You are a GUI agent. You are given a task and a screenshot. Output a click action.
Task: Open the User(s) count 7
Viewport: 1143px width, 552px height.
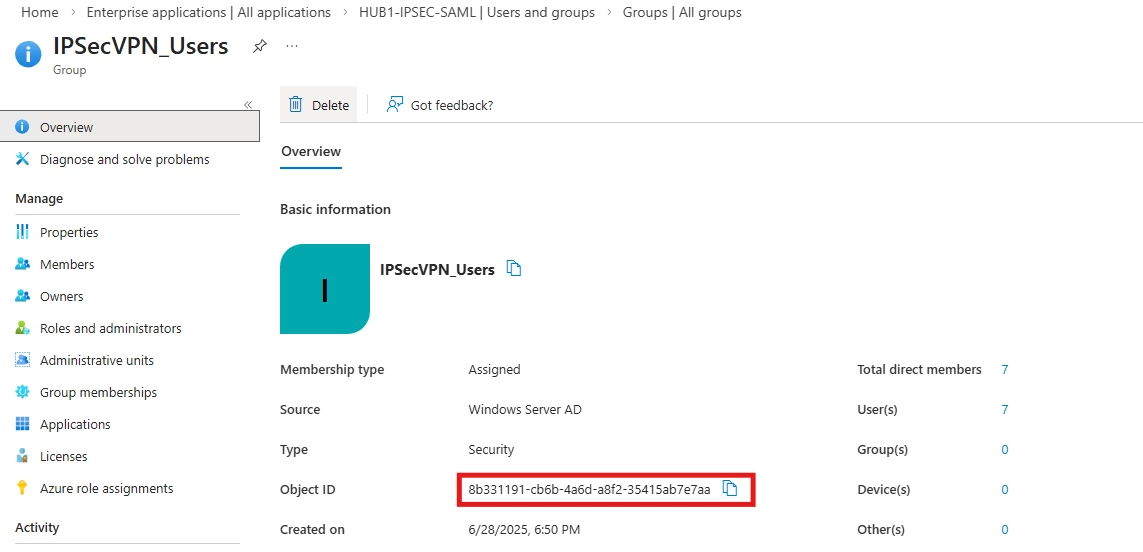1004,410
